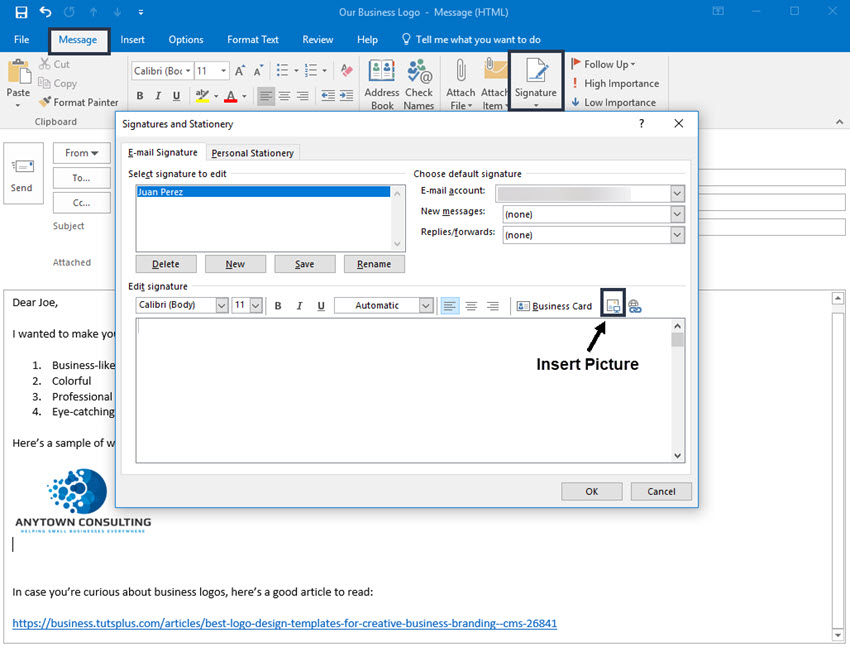The width and height of the screenshot is (850, 647).
Task: Open the Replies/forwards signature dropdown
Action: coord(677,234)
